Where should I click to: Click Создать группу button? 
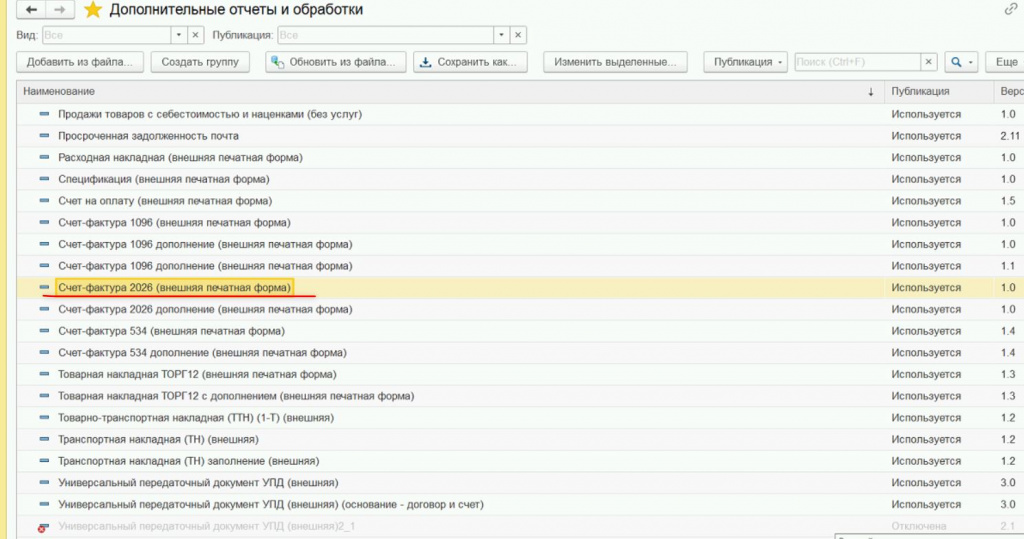200,62
